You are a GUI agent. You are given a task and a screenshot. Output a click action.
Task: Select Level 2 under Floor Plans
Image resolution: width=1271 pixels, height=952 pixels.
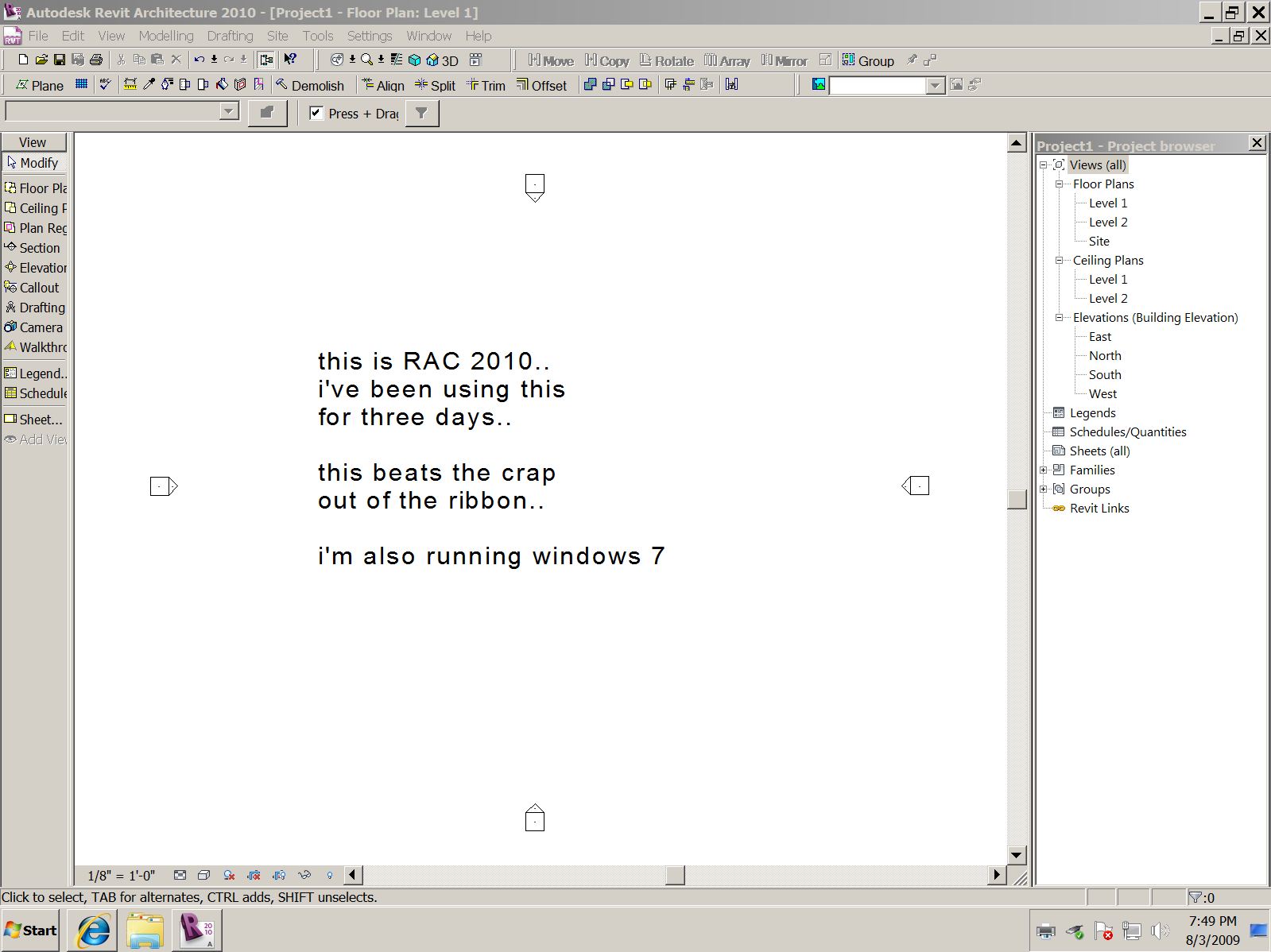[1108, 222]
